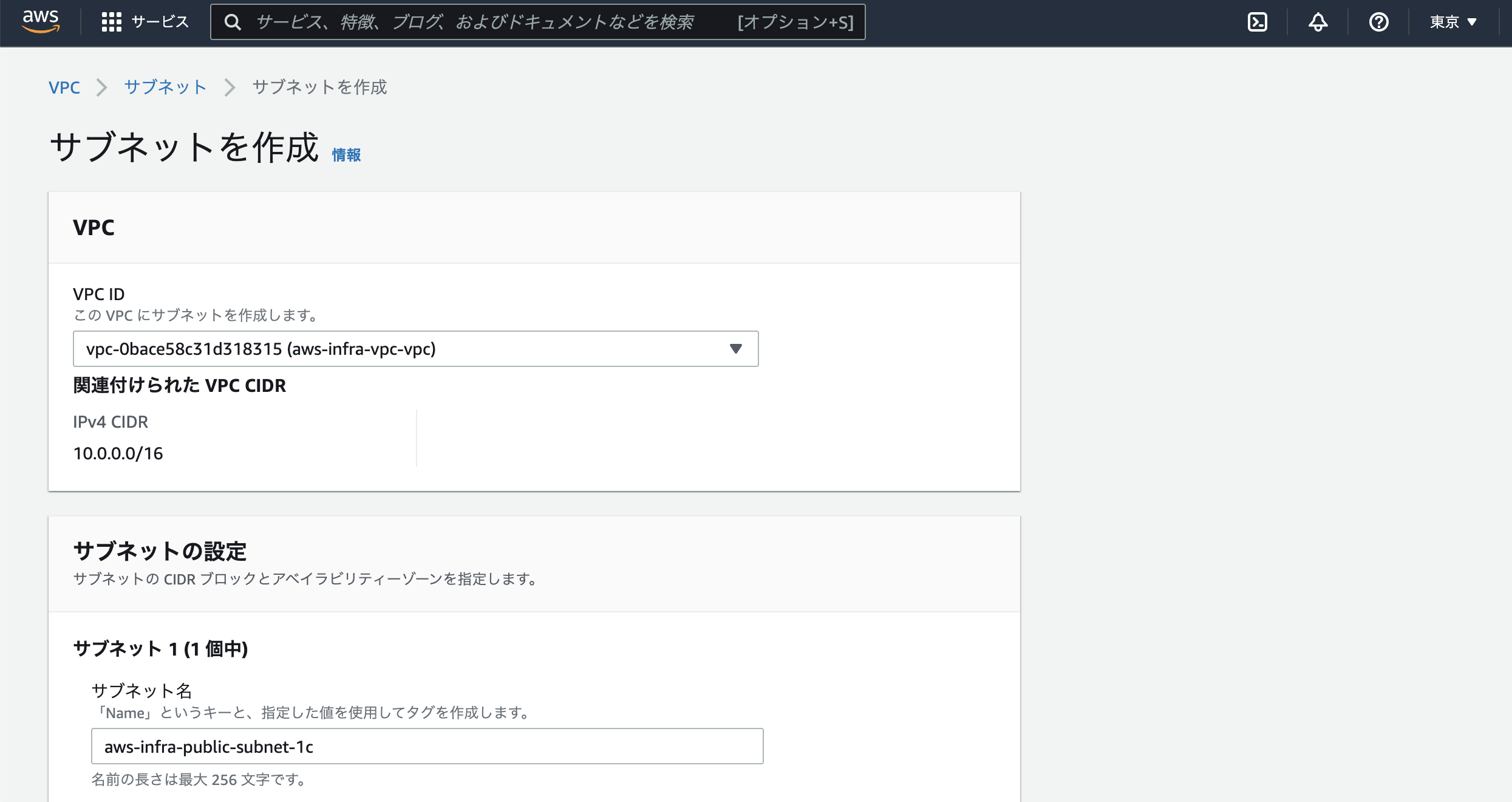Viewport: 1512px width, 802px height.
Task: Click the 東京 region chevron
Action: pos(1473,22)
